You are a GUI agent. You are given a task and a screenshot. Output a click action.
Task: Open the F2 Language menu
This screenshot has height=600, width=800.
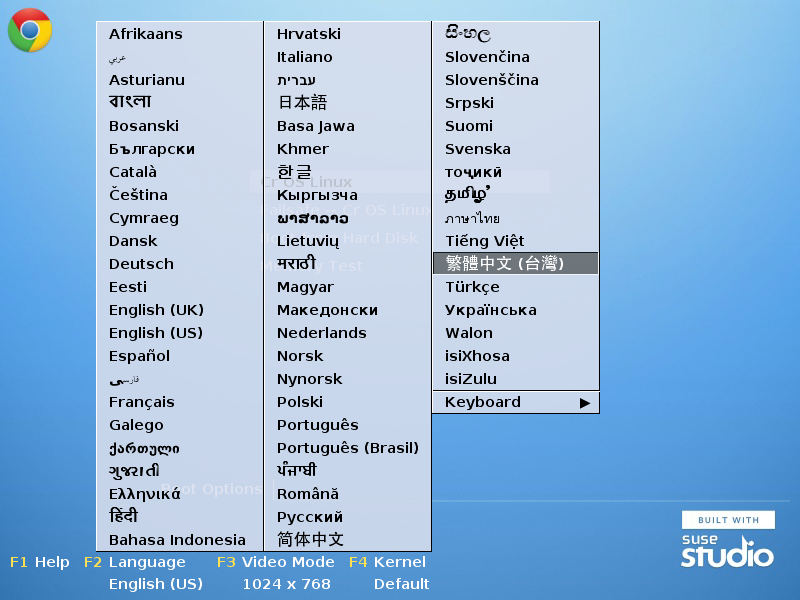pos(135,562)
